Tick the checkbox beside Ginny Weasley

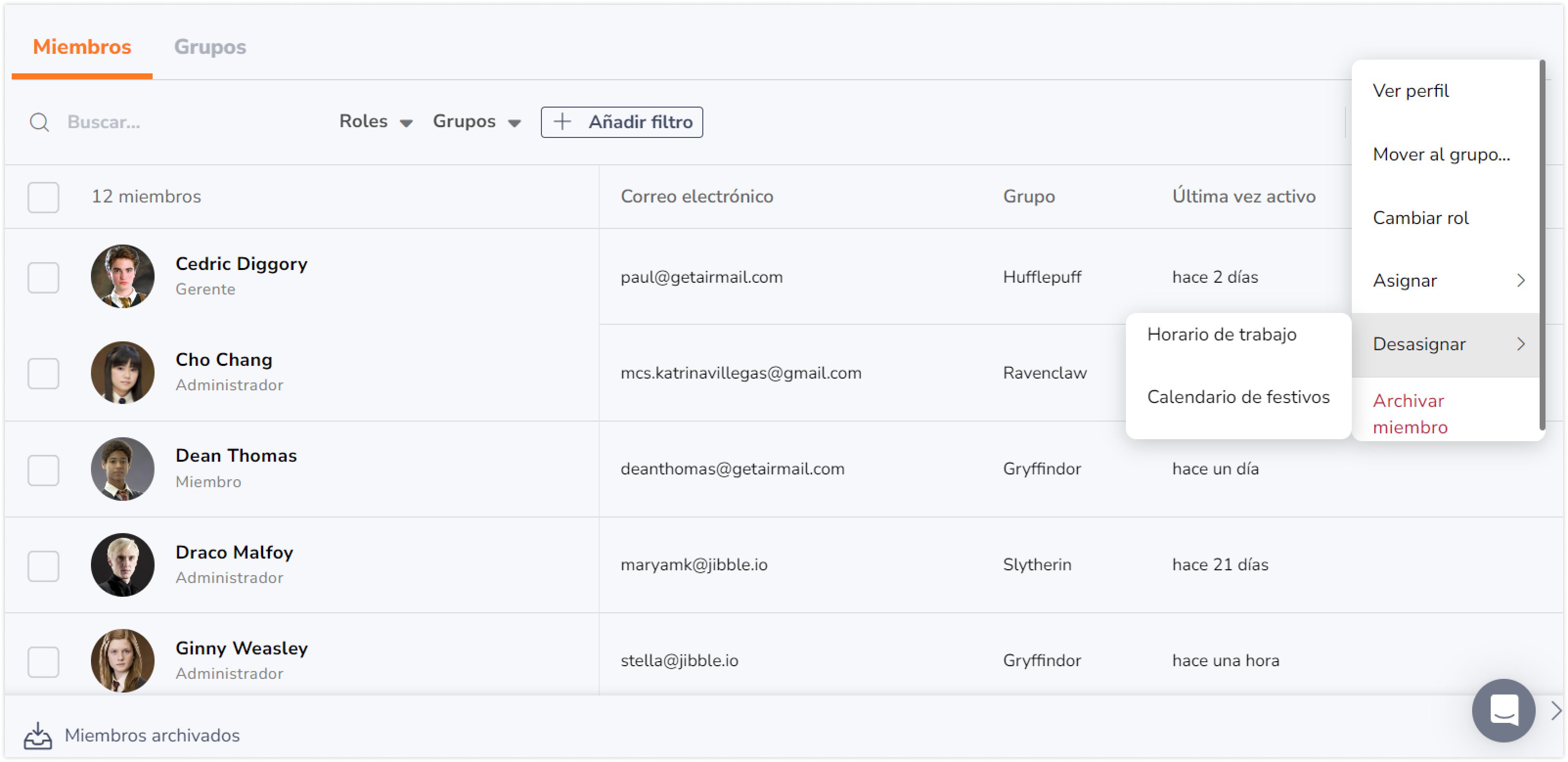(x=43, y=662)
